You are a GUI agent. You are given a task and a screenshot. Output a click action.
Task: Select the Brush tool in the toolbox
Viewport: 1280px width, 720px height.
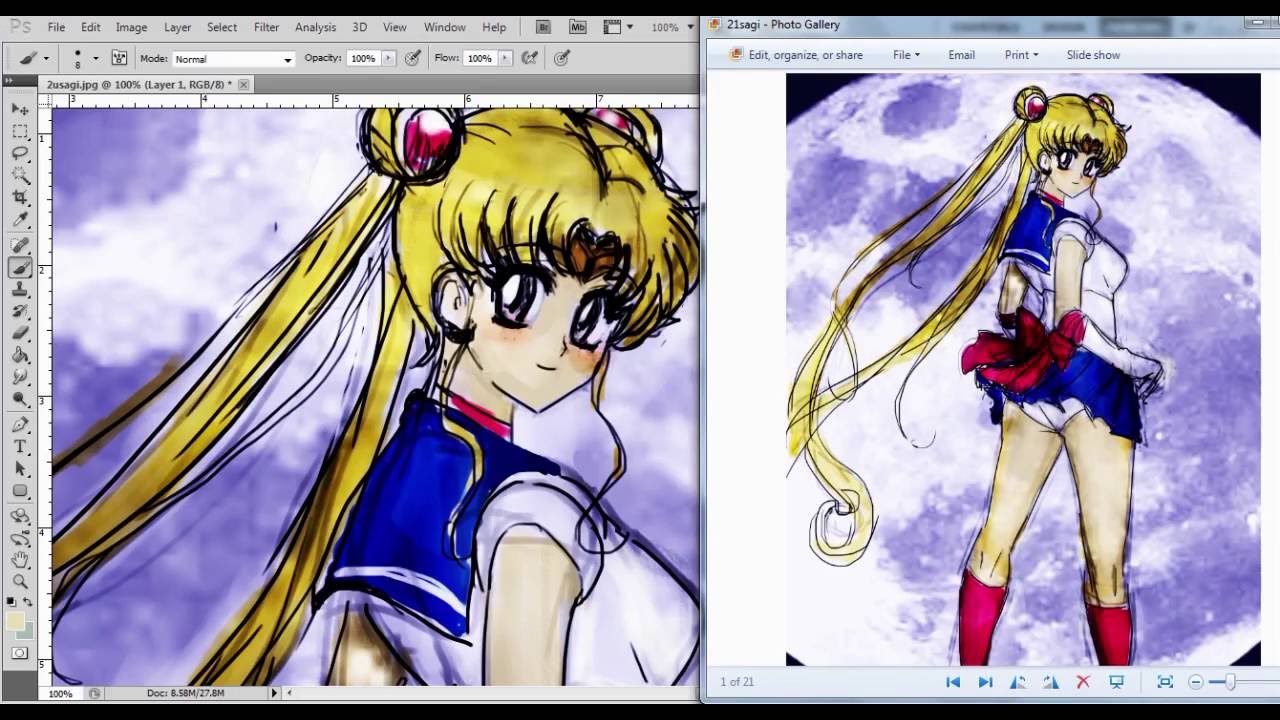20,267
